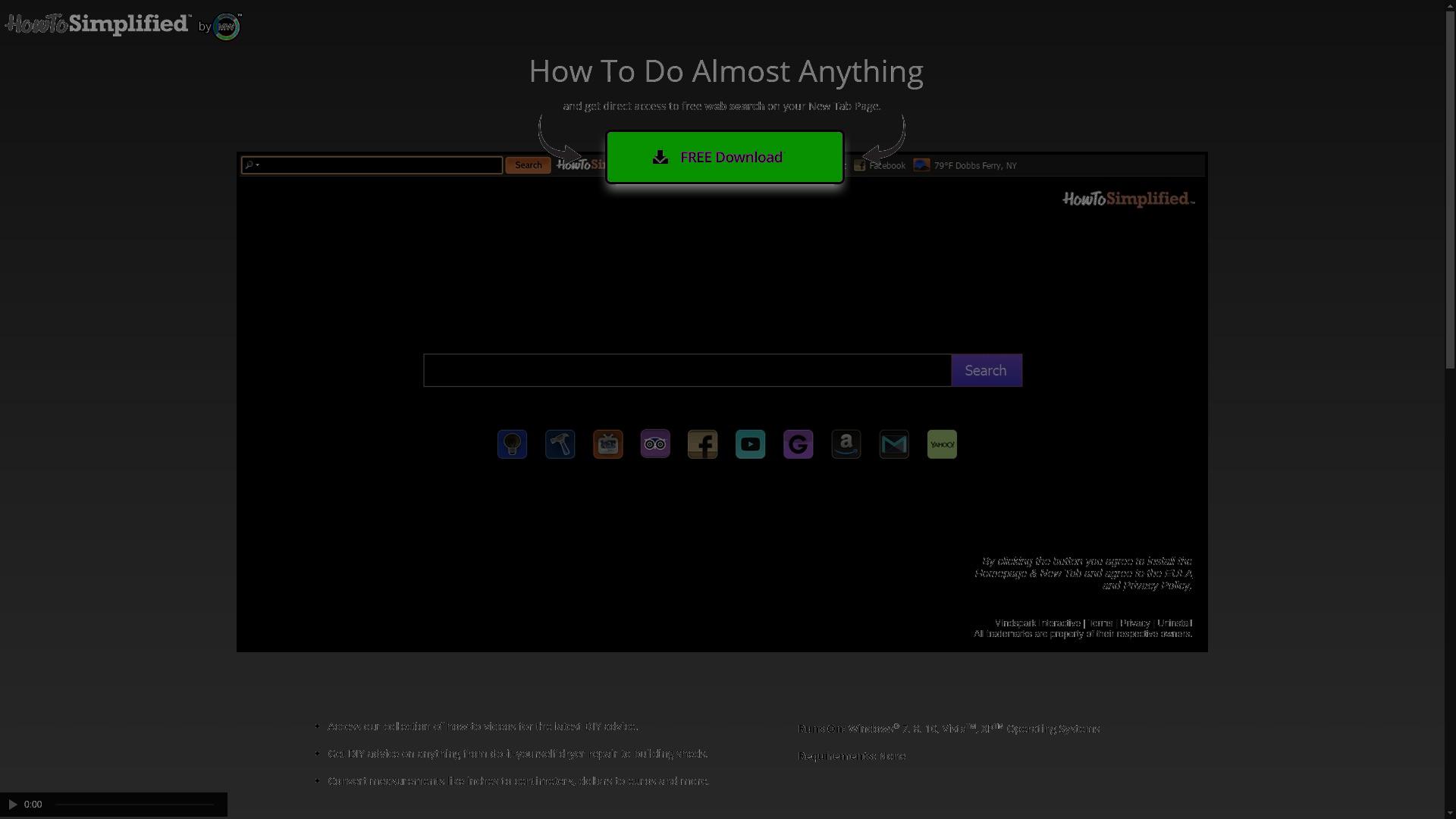Play the audio with the play button

[13, 805]
